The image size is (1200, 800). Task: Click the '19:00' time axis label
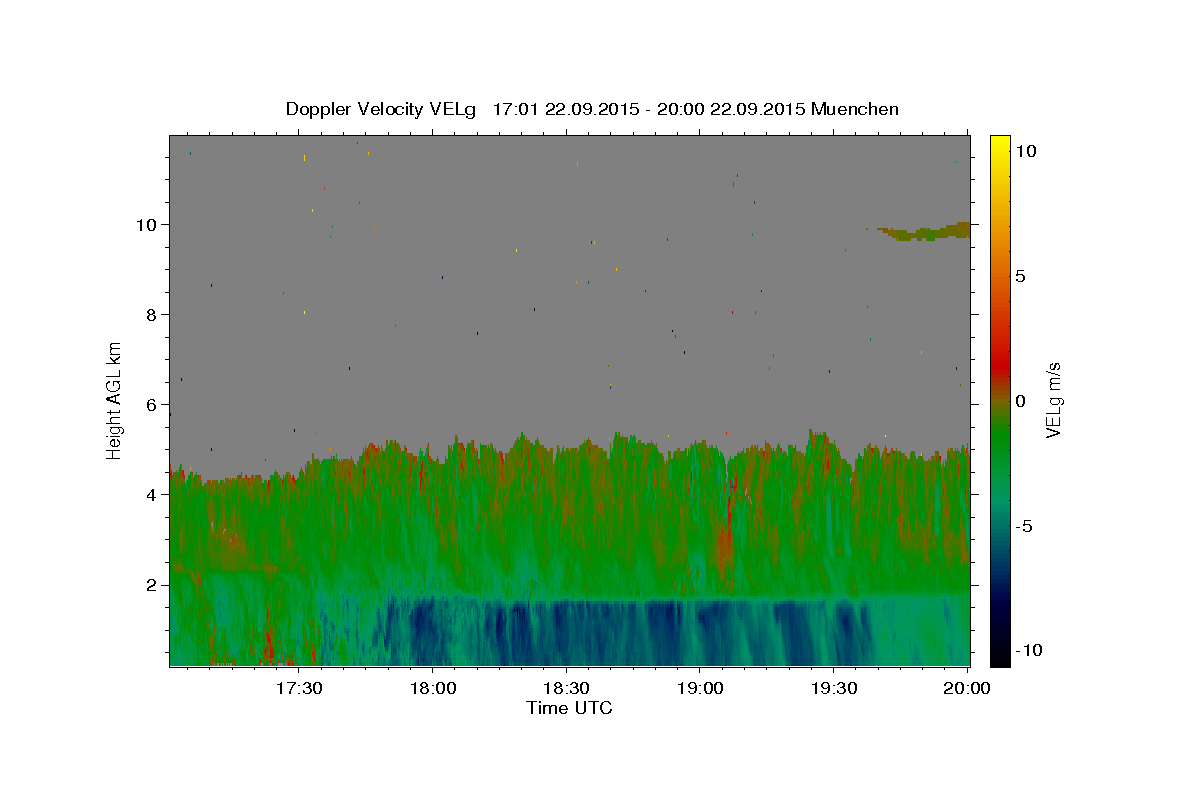[x=700, y=689]
